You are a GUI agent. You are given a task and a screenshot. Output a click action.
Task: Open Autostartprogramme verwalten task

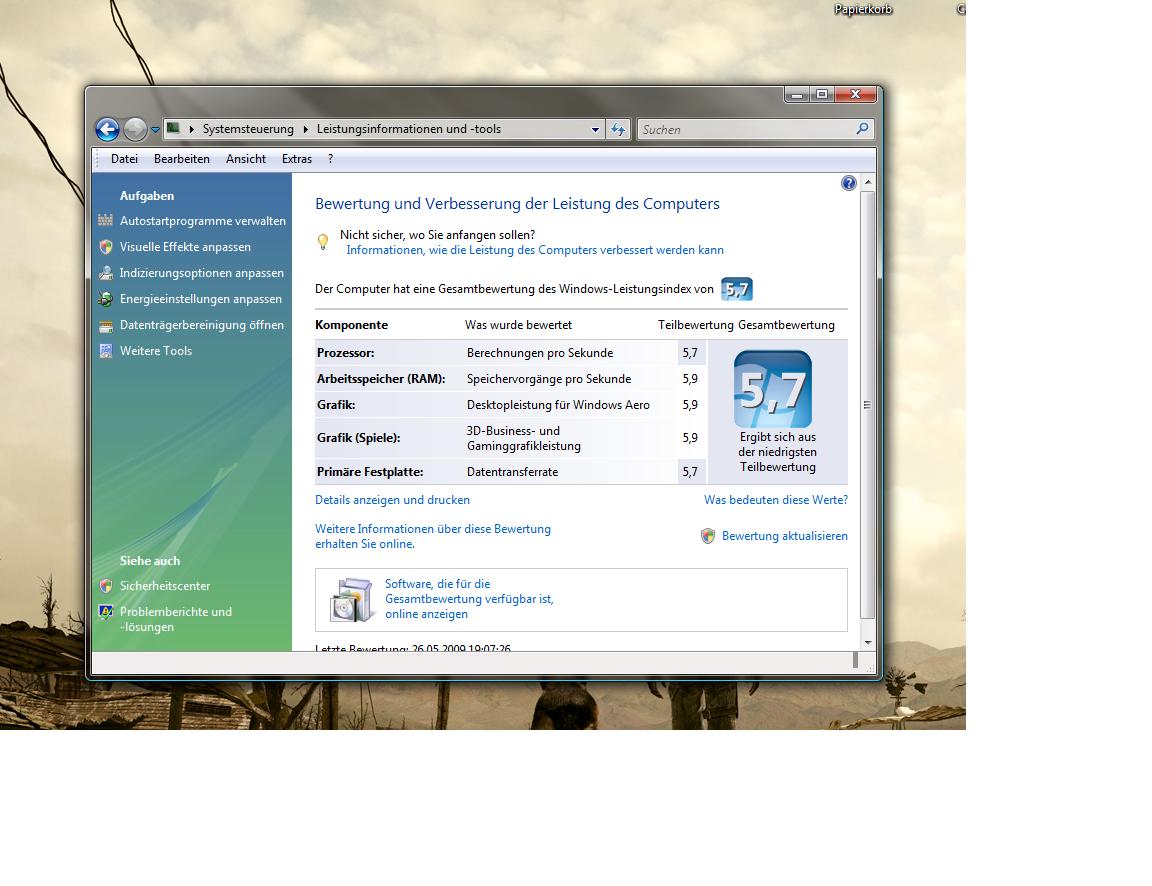[203, 221]
